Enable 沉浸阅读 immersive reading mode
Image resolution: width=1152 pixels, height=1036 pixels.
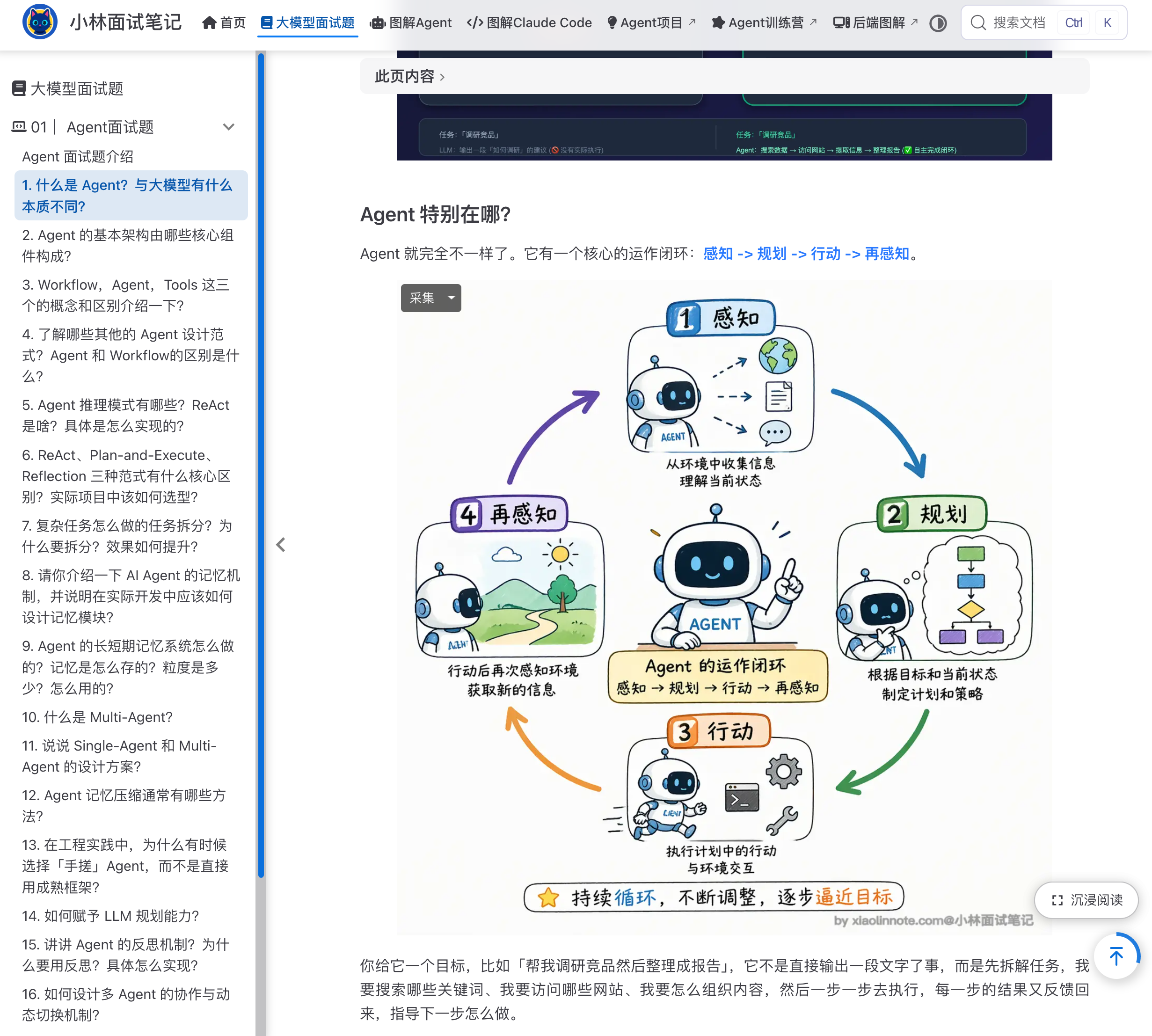coord(1086,899)
